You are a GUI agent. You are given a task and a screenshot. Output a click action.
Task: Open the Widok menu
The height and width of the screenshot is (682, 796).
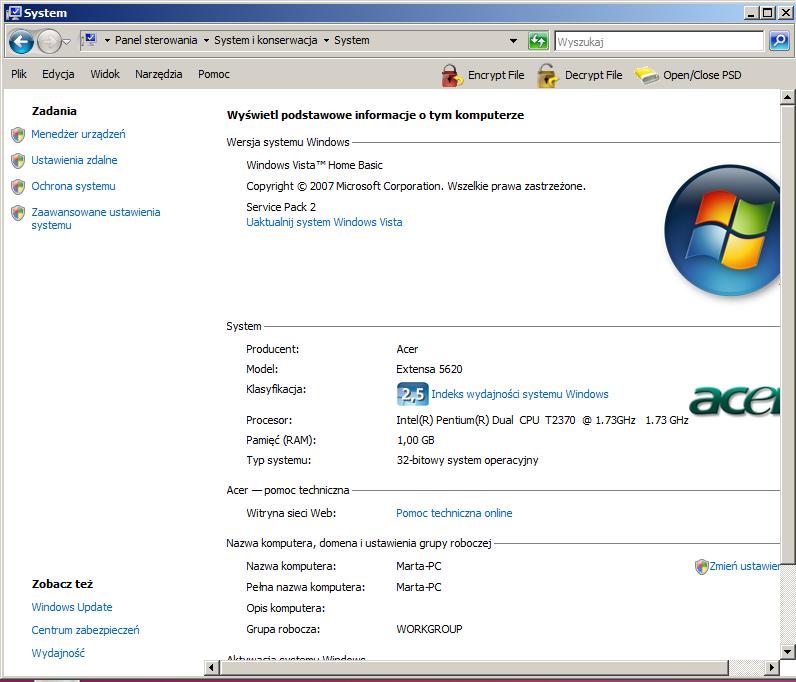pos(105,74)
